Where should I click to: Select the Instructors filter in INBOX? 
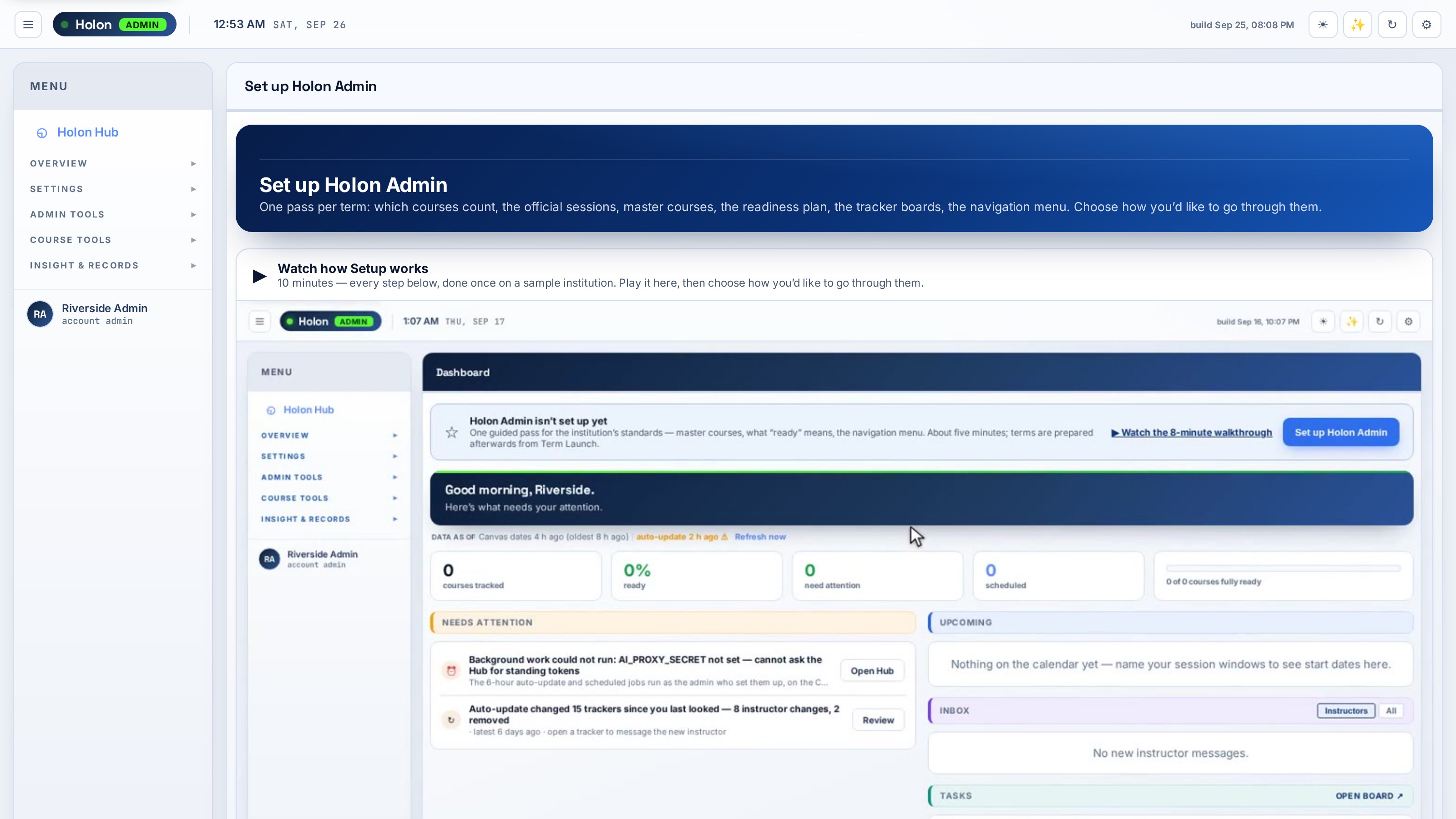point(1345,710)
